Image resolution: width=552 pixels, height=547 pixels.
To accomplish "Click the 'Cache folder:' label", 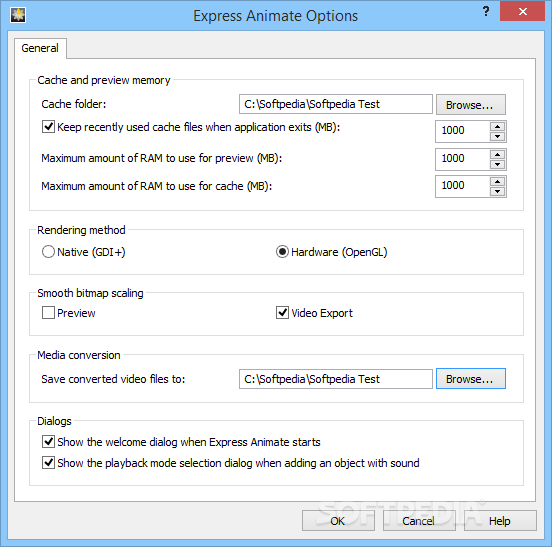I will point(74,104).
